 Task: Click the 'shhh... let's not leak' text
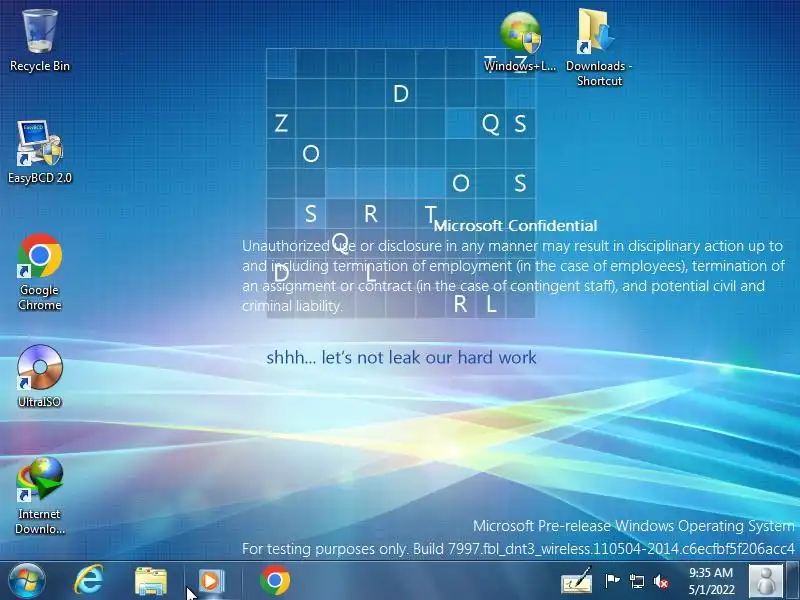(401, 357)
